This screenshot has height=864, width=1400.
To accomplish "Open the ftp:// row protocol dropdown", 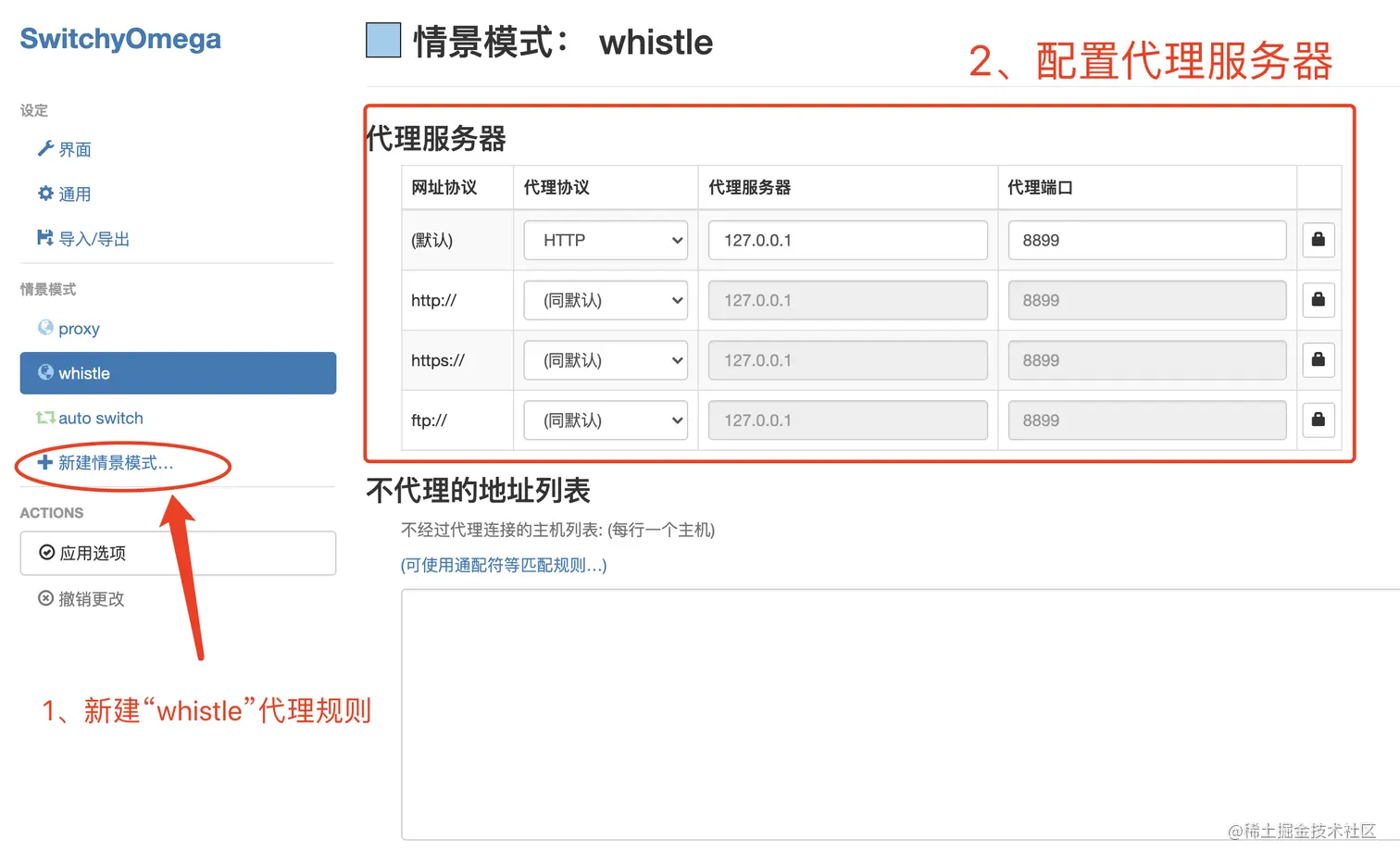I will 606,420.
